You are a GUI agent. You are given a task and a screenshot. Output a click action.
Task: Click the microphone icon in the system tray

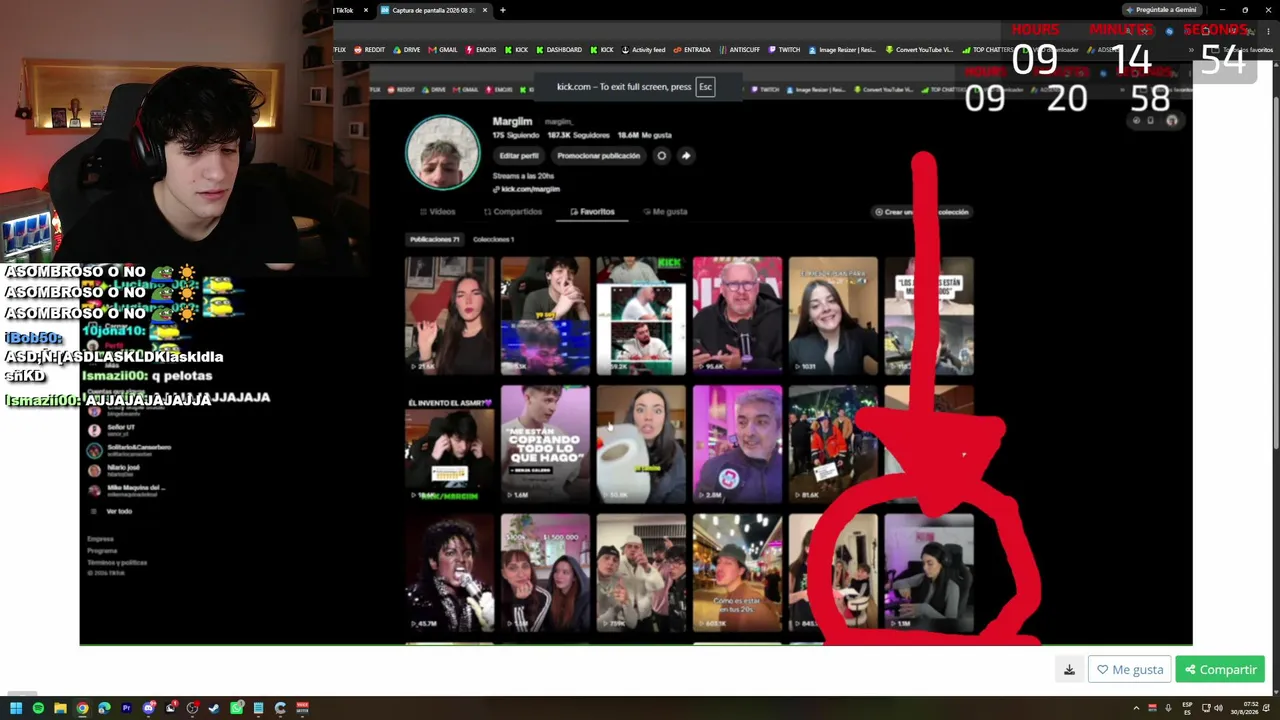coord(1168,708)
